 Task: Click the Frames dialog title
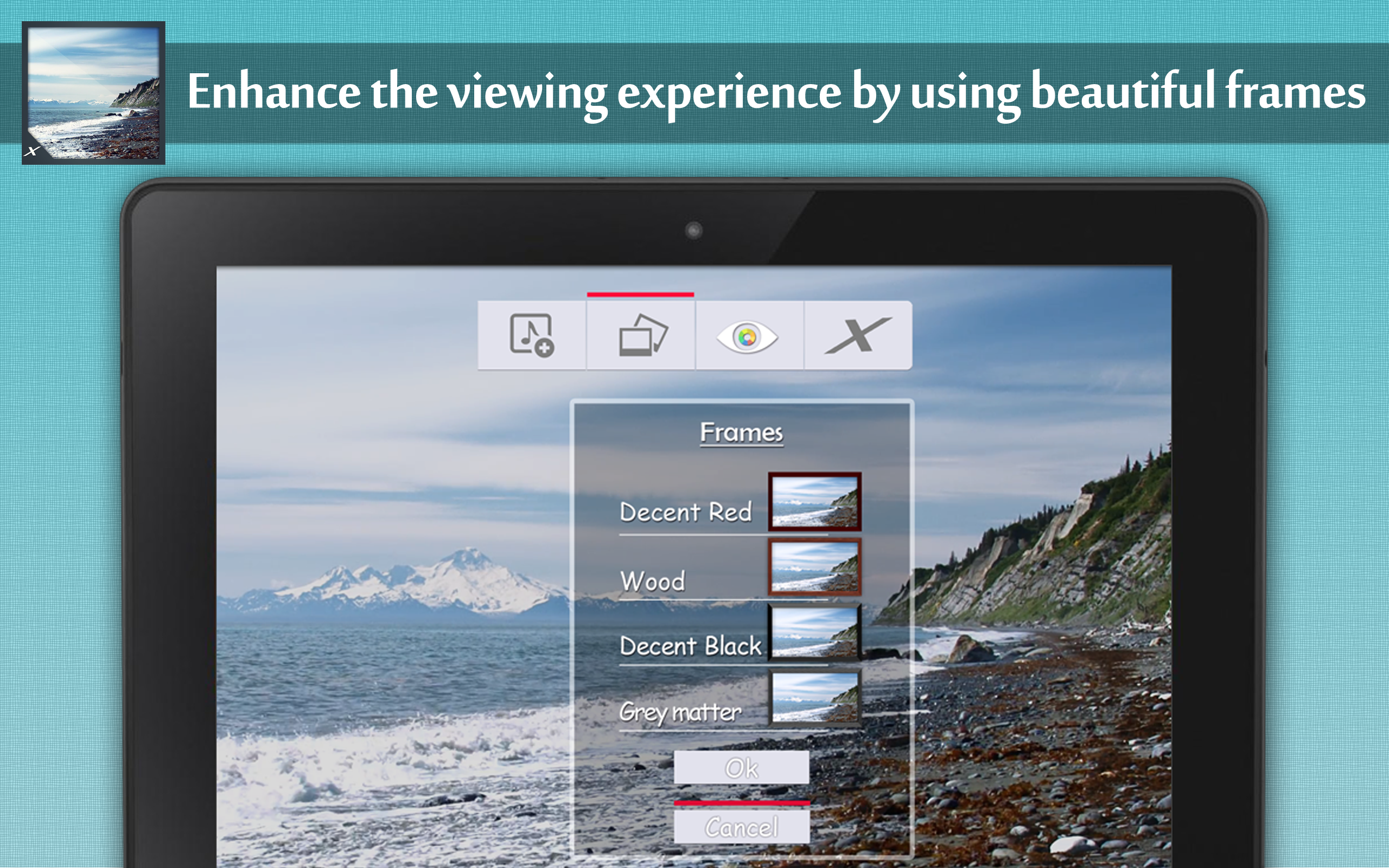742,432
